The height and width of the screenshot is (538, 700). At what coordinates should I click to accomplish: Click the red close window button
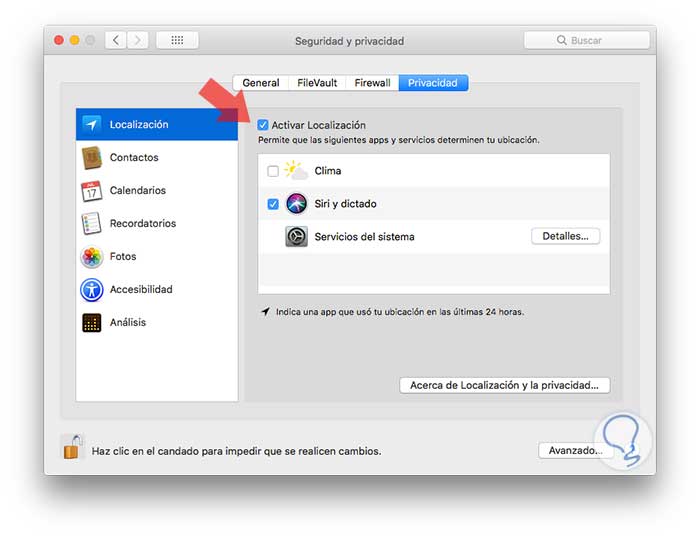59,40
